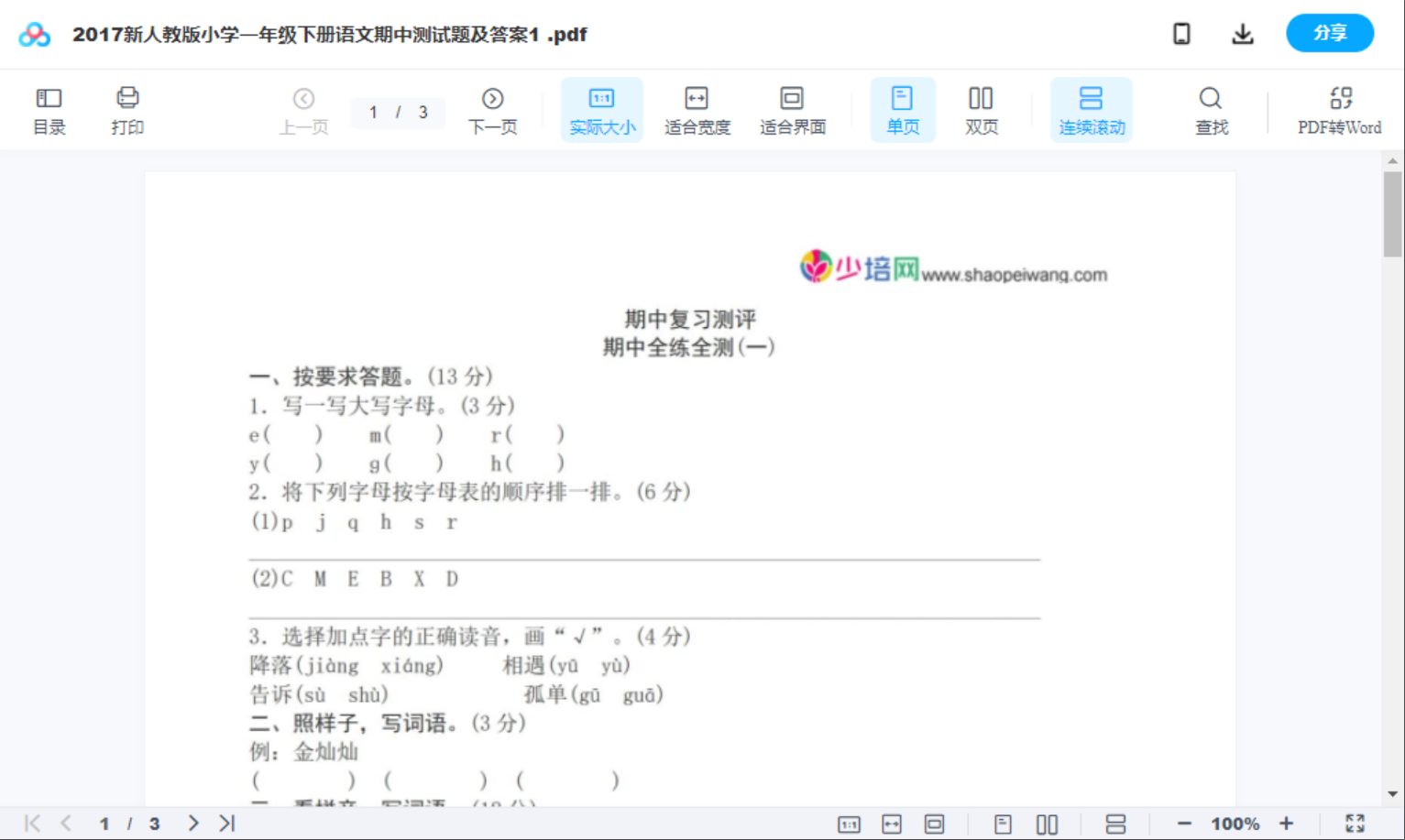Switch to 适合宽度 fit width mode
1405x840 pixels.
click(x=697, y=109)
